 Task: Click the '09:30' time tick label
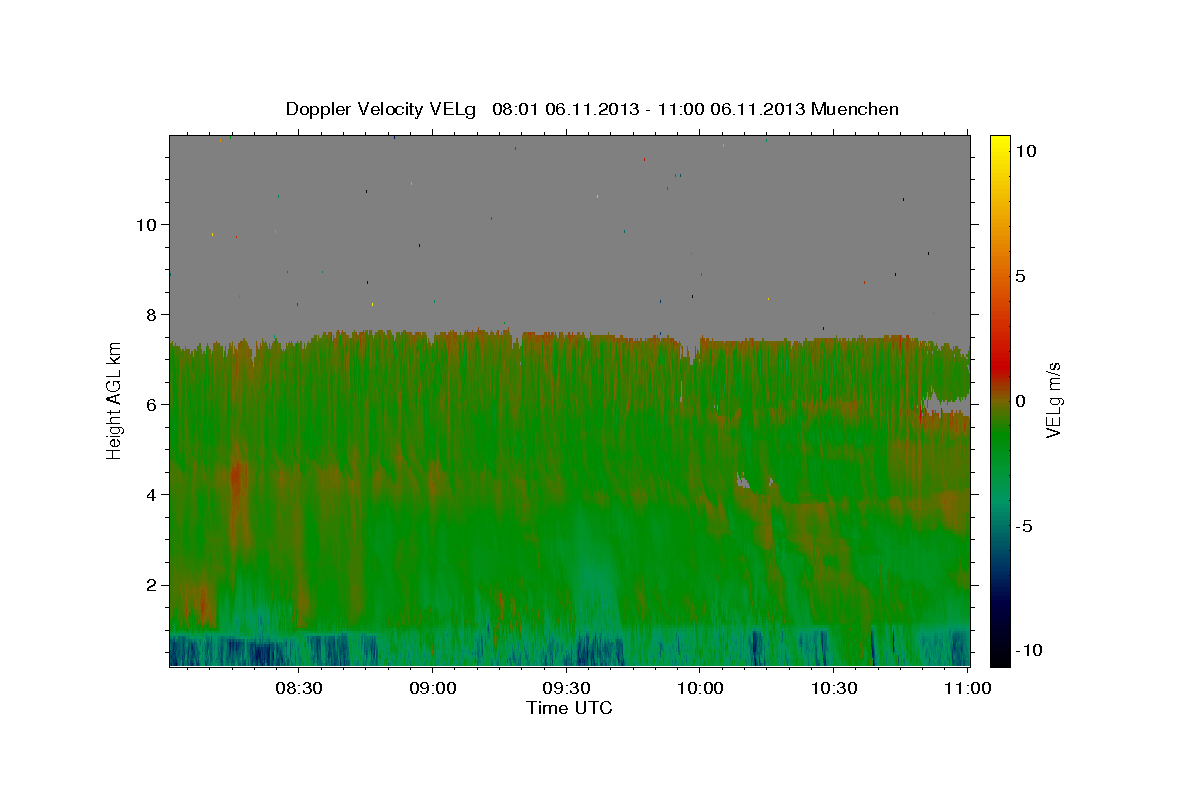(566, 688)
